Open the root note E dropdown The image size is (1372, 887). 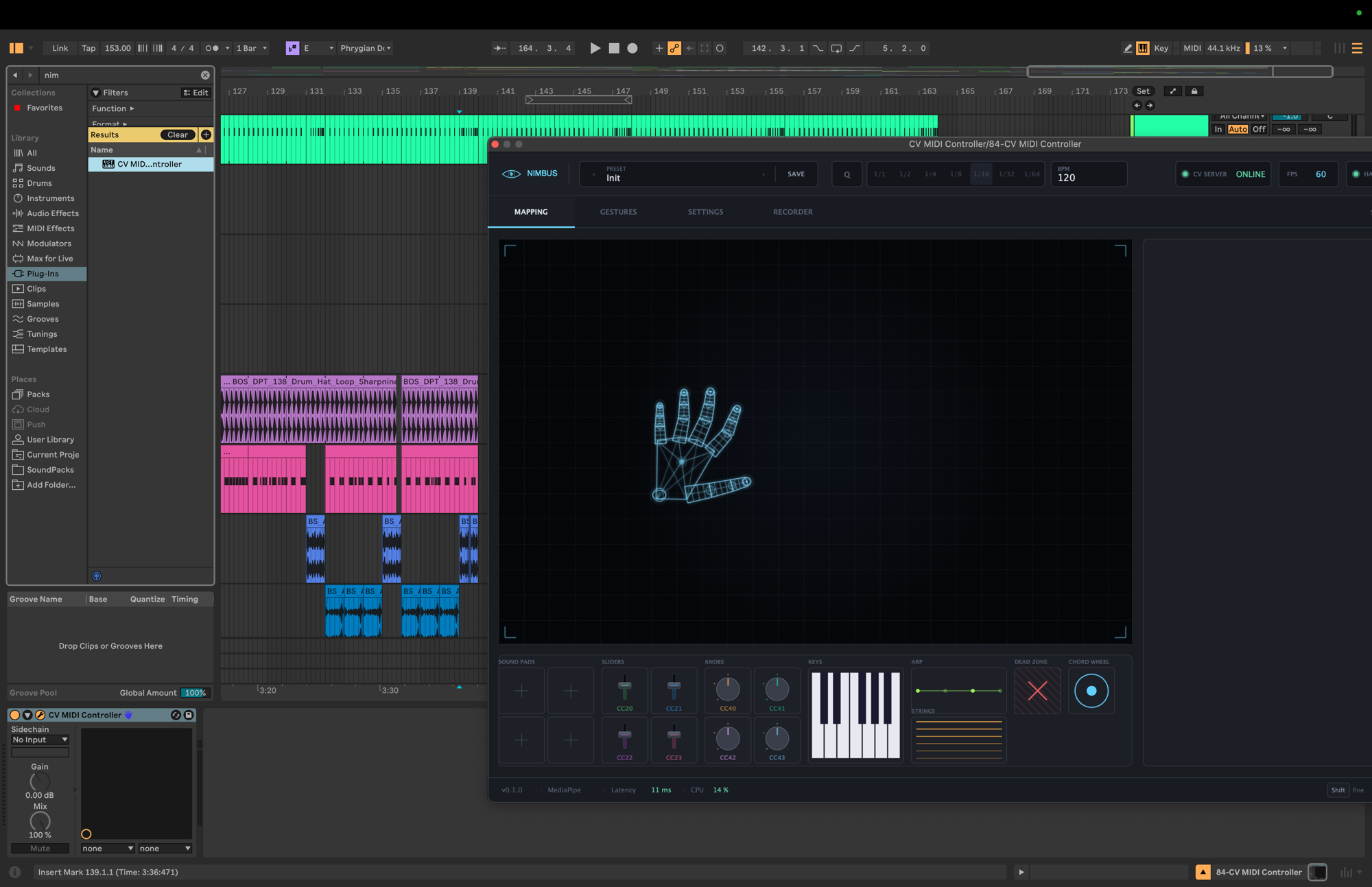click(x=318, y=48)
